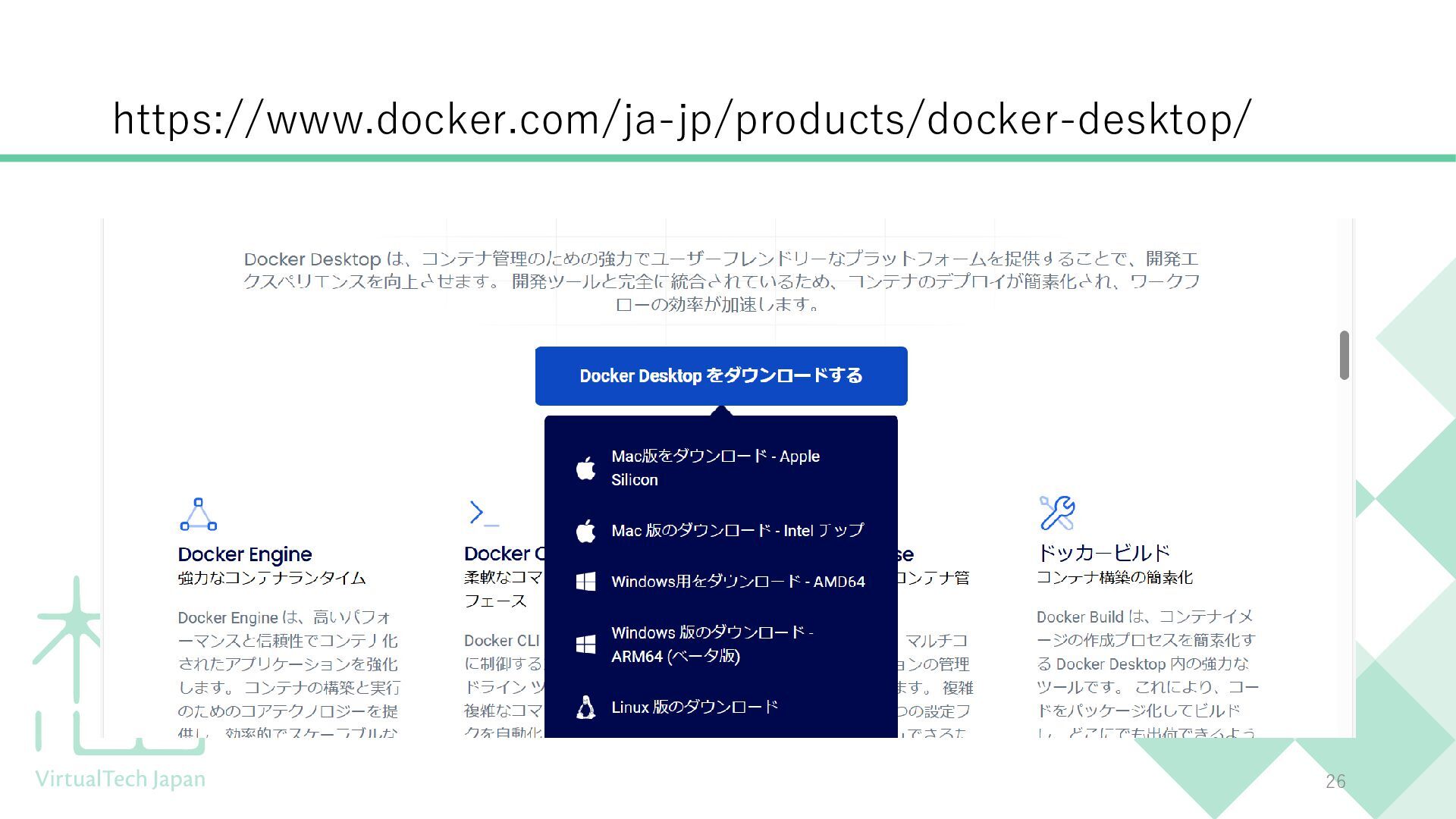Screen dimensions: 1456x819
Task: Click the Linux penguin icon
Action: click(585, 708)
